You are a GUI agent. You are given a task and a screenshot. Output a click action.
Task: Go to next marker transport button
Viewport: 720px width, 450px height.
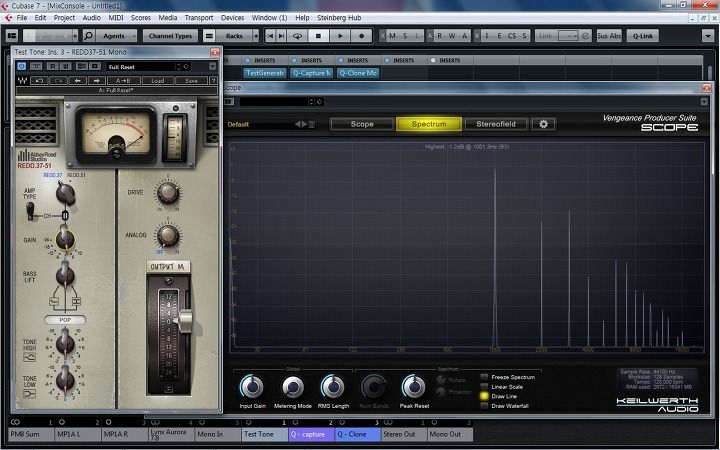281,36
